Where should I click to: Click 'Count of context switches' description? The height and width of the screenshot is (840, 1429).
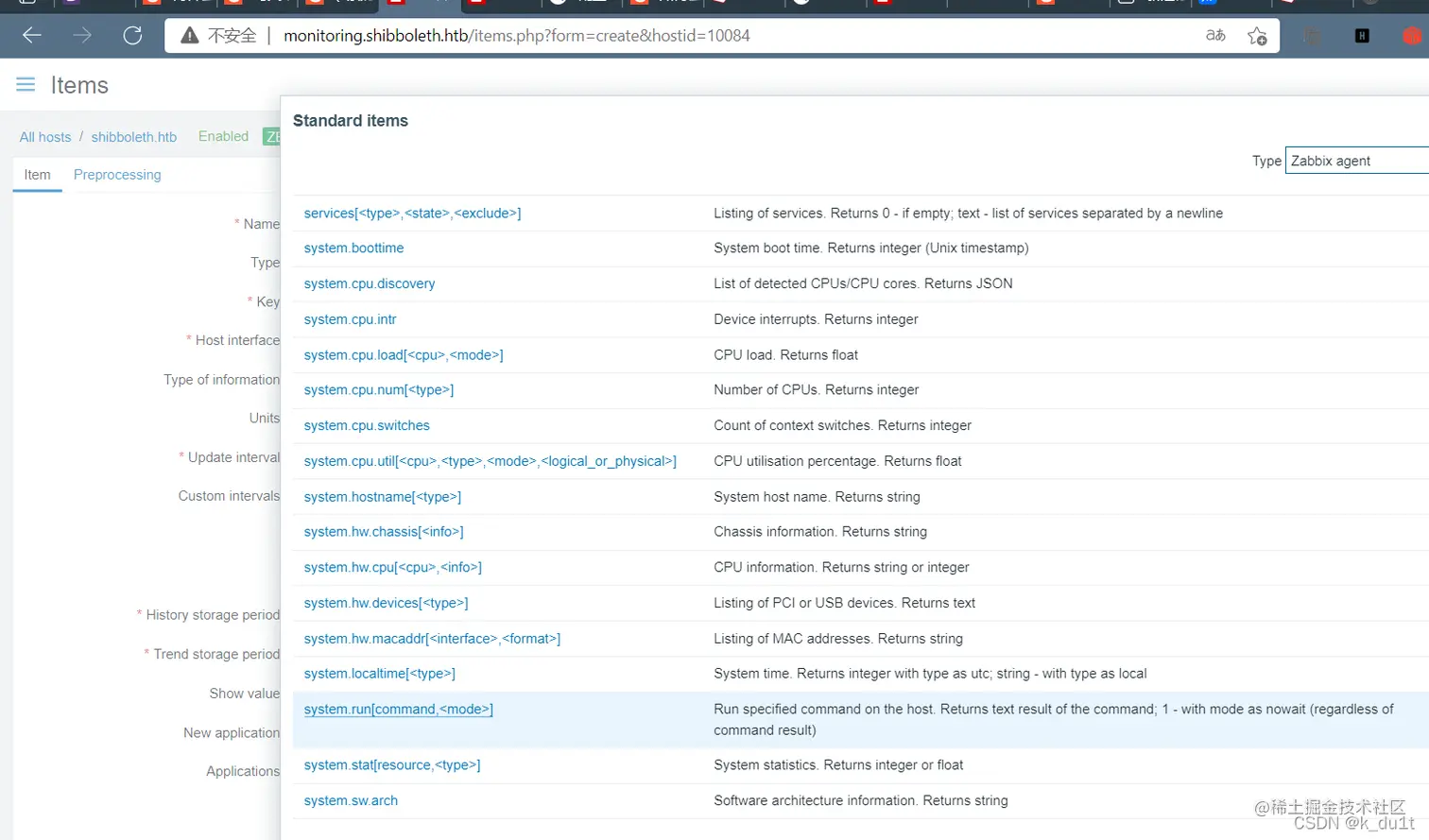coord(842,426)
